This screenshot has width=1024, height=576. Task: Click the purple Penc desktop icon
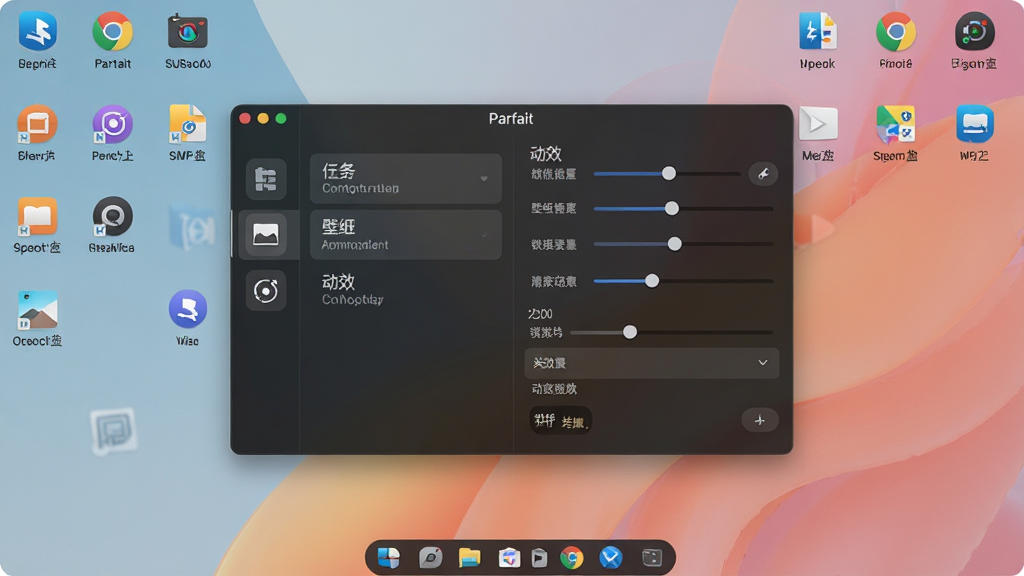(x=112, y=124)
